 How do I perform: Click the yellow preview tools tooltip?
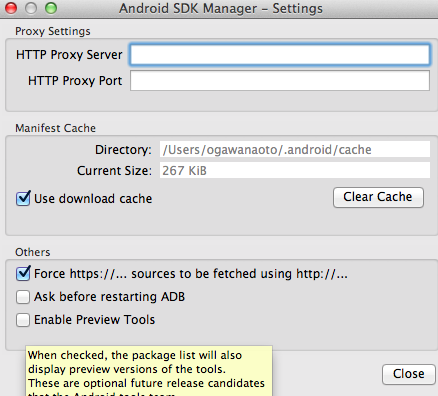click(149, 371)
